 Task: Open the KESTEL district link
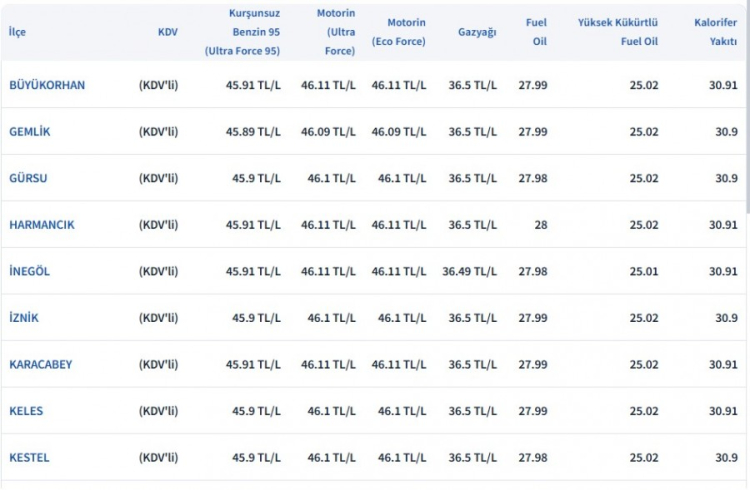[x=29, y=457]
